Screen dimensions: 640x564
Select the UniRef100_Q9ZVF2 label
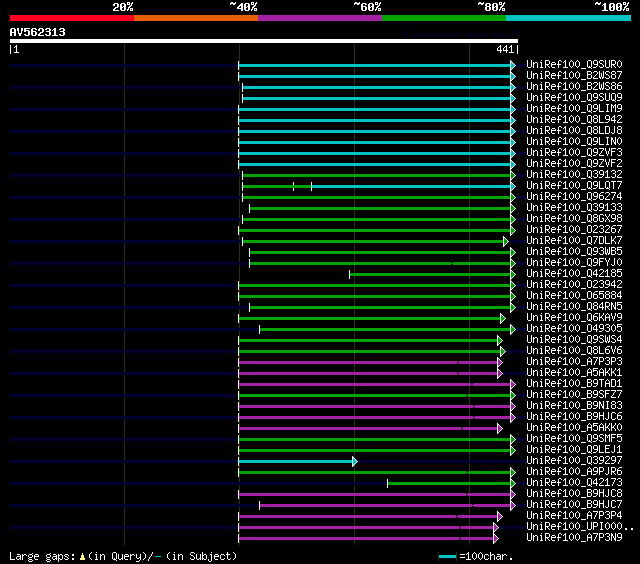click(574, 164)
